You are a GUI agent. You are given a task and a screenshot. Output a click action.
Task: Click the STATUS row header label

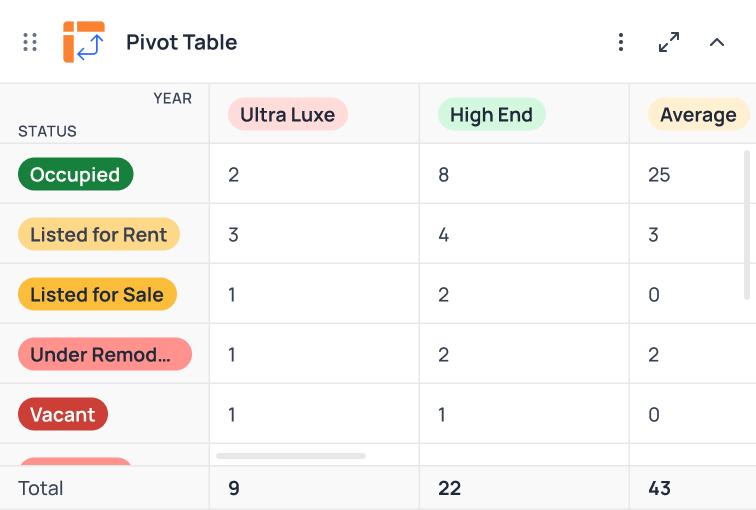pyautogui.click(x=47, y=131)
